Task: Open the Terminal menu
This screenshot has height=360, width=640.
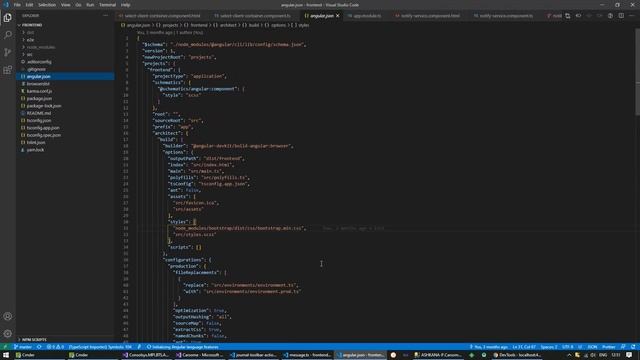Action: pos(107,5)
